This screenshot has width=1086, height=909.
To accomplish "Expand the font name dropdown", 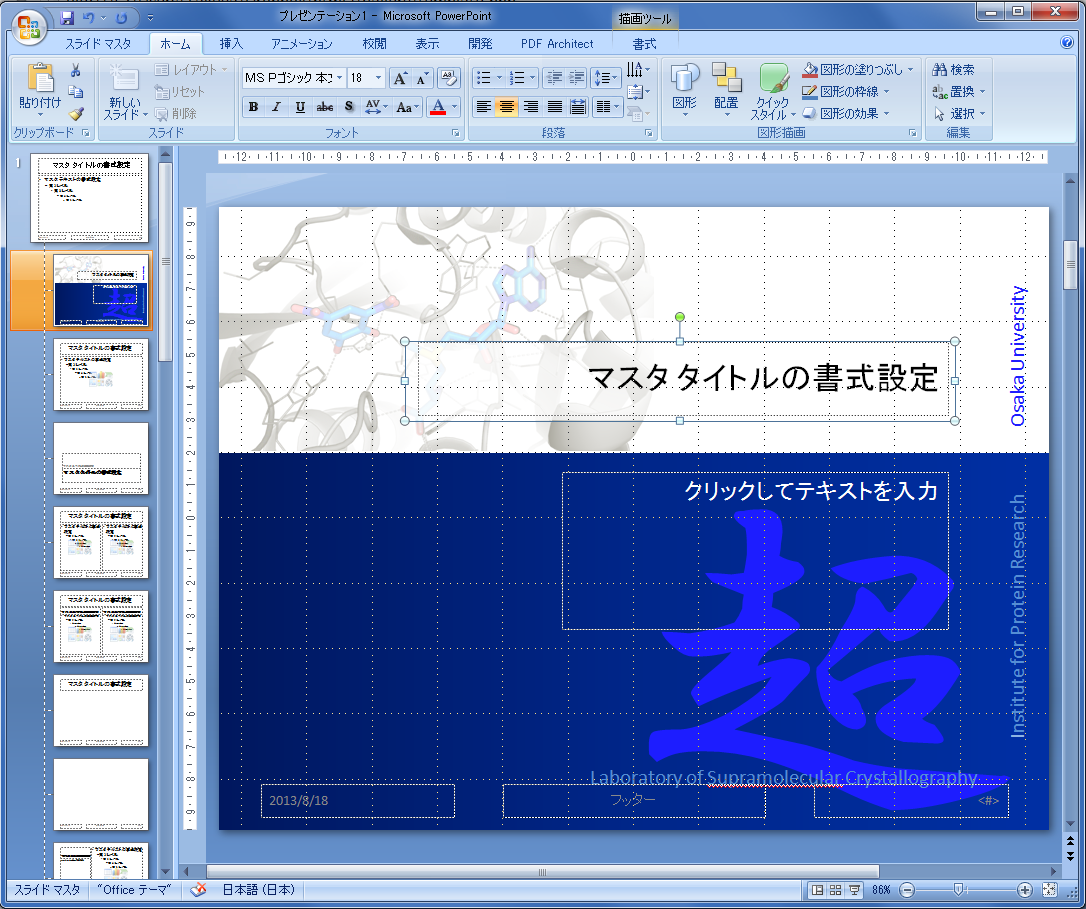I will 339,78.
